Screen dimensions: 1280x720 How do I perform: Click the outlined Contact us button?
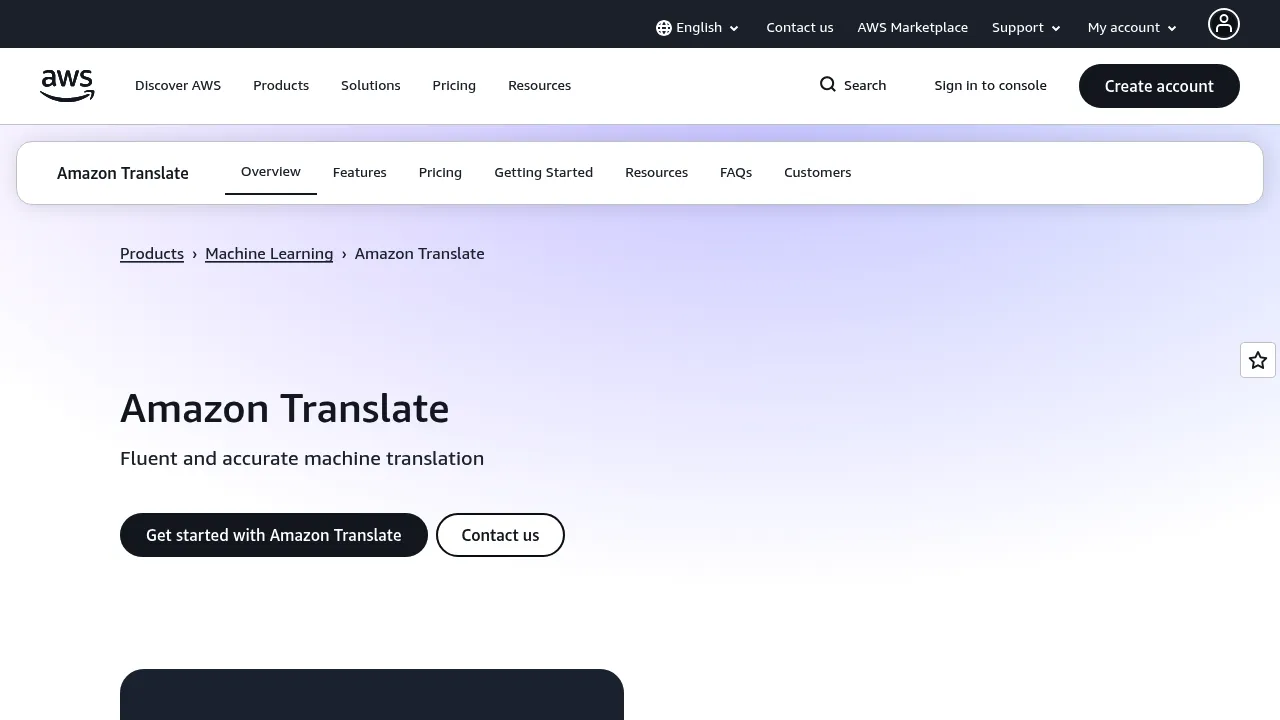click(500, 535)
